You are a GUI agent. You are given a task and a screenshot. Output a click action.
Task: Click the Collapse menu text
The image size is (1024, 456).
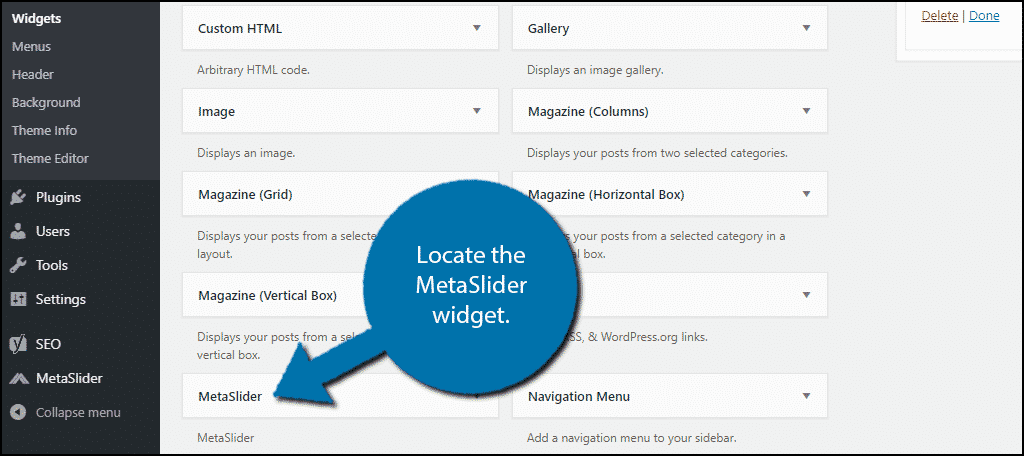coord(78,413)
